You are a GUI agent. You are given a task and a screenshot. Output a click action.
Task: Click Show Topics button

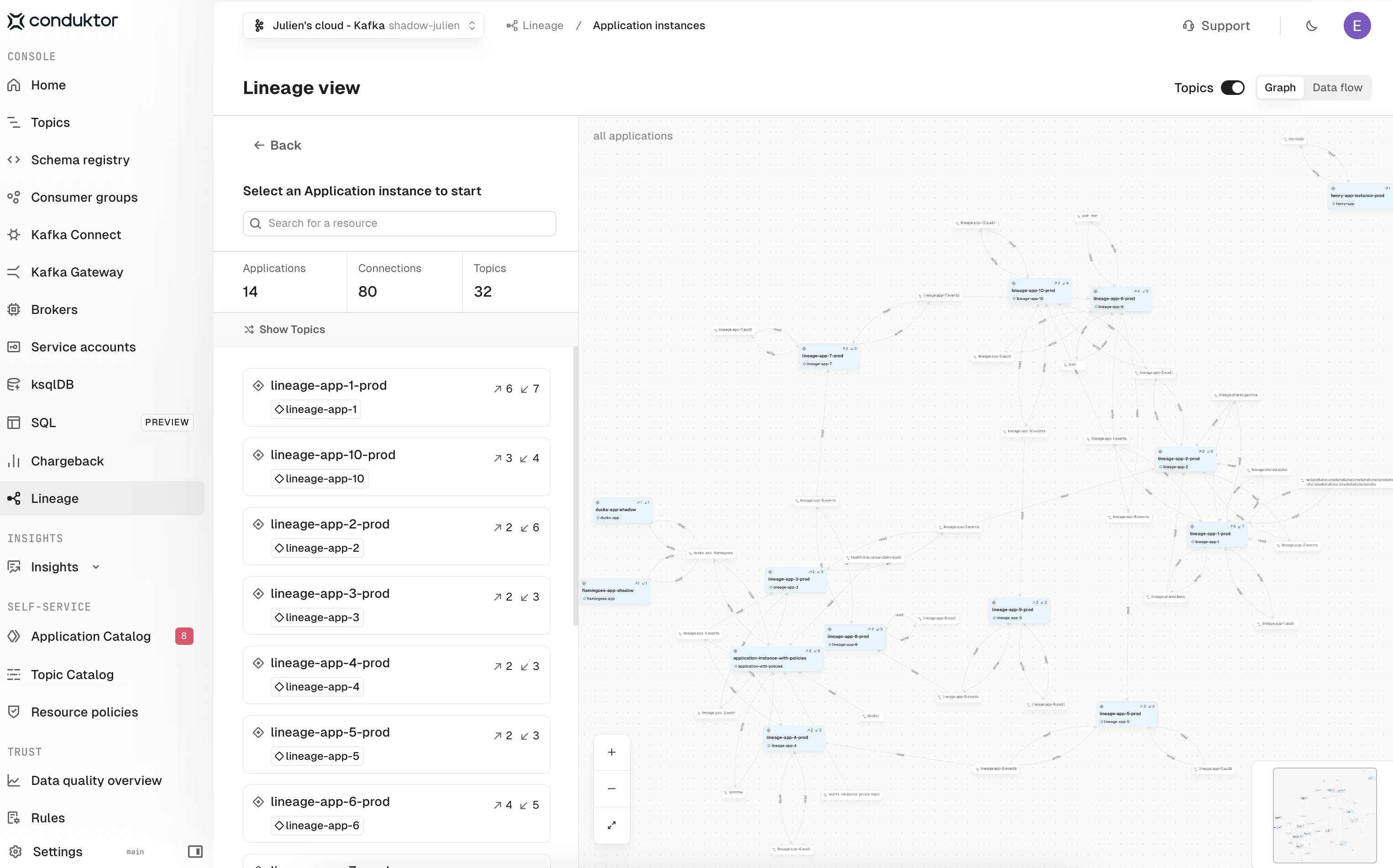(x=285, y=329)
